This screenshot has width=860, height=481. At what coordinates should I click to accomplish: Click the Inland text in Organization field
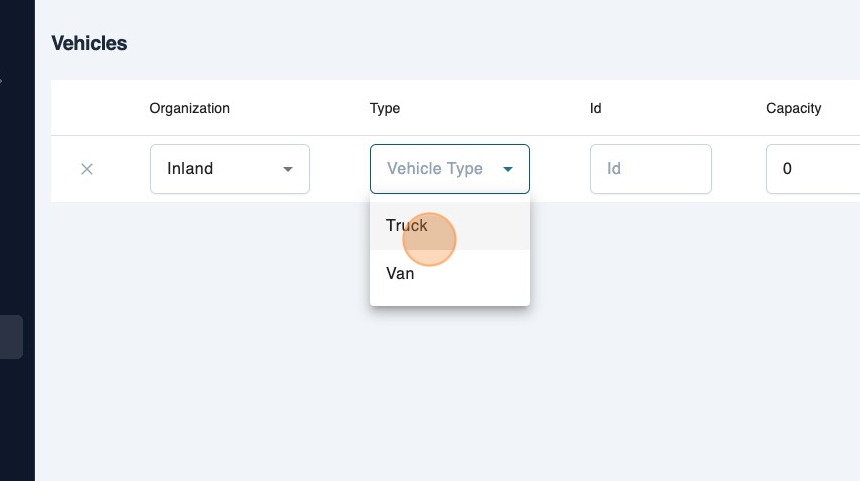point(190,169)
